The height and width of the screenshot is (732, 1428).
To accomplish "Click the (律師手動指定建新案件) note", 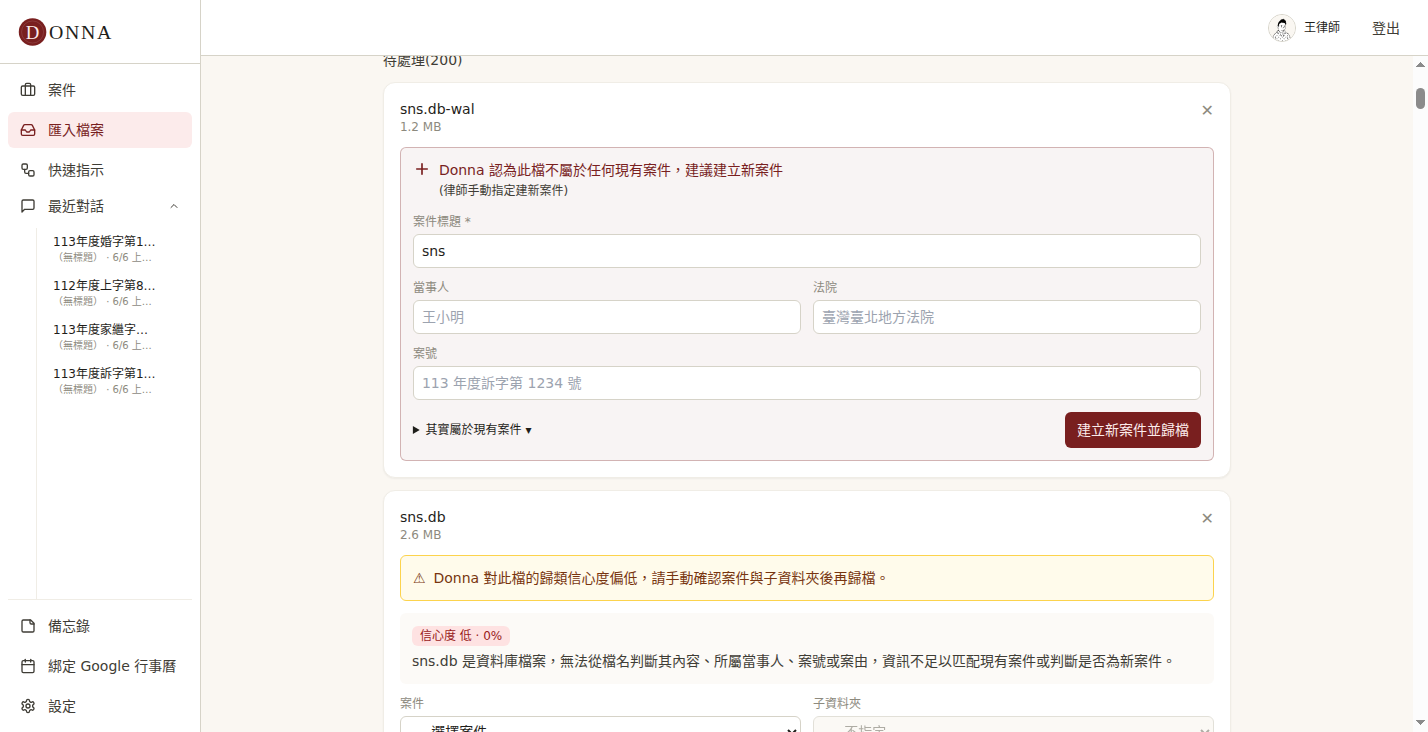I will [503, 190].
